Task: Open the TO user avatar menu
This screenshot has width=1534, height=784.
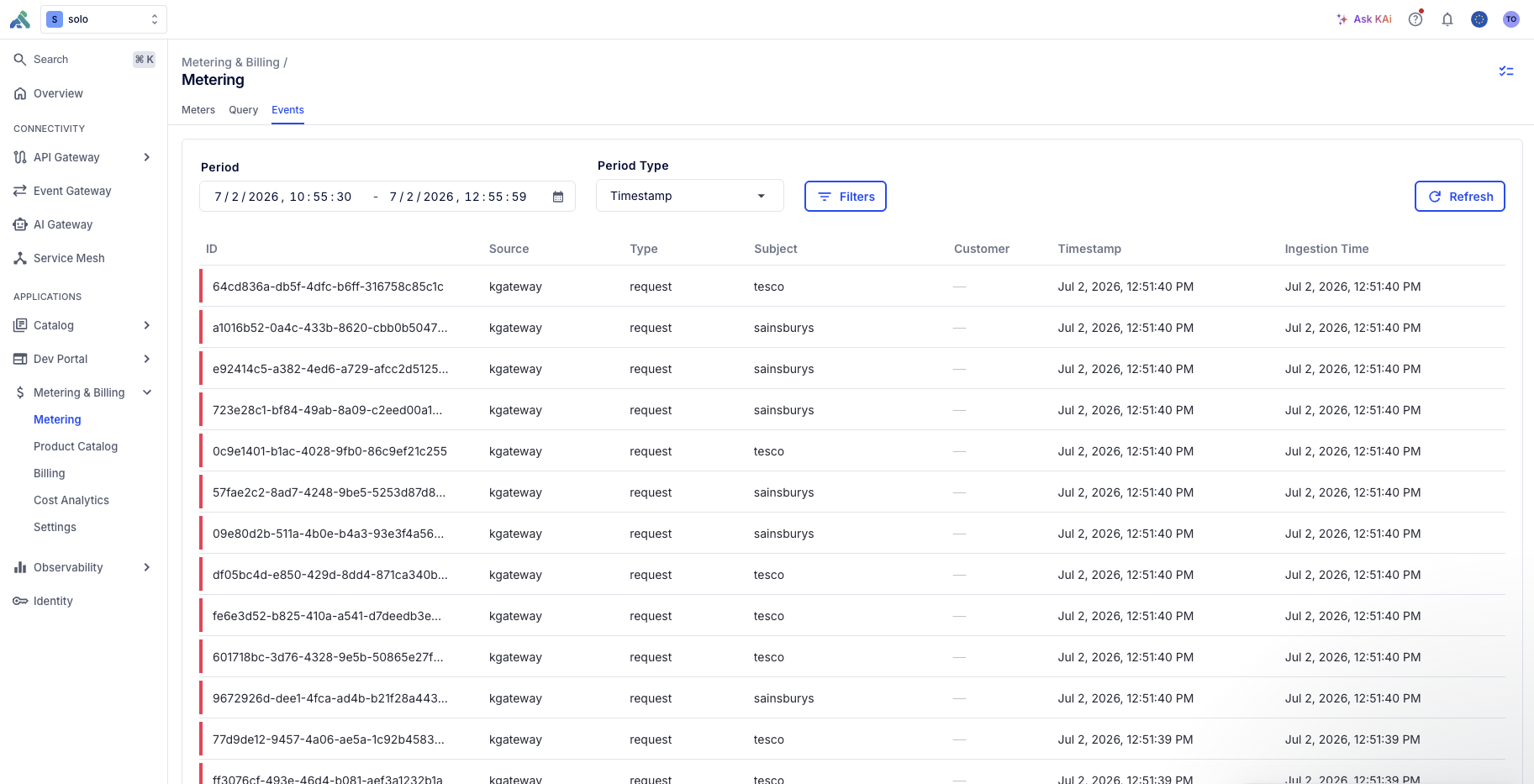Action: click(1511, 19)
